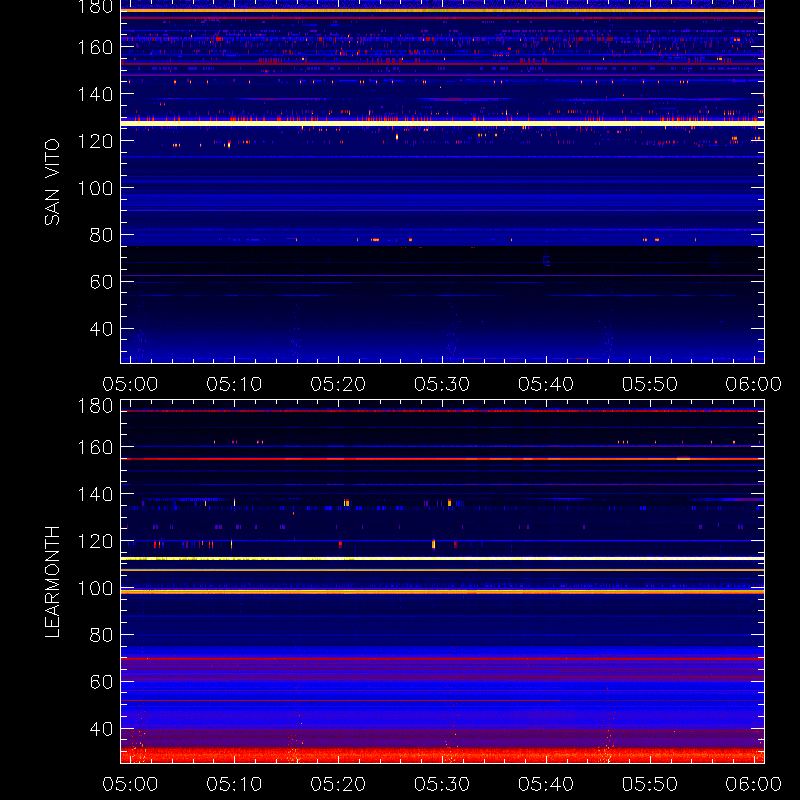Pick the 60 frequency label on Learmonth axis
Screen dimensions: 800x800
point(101,682)
